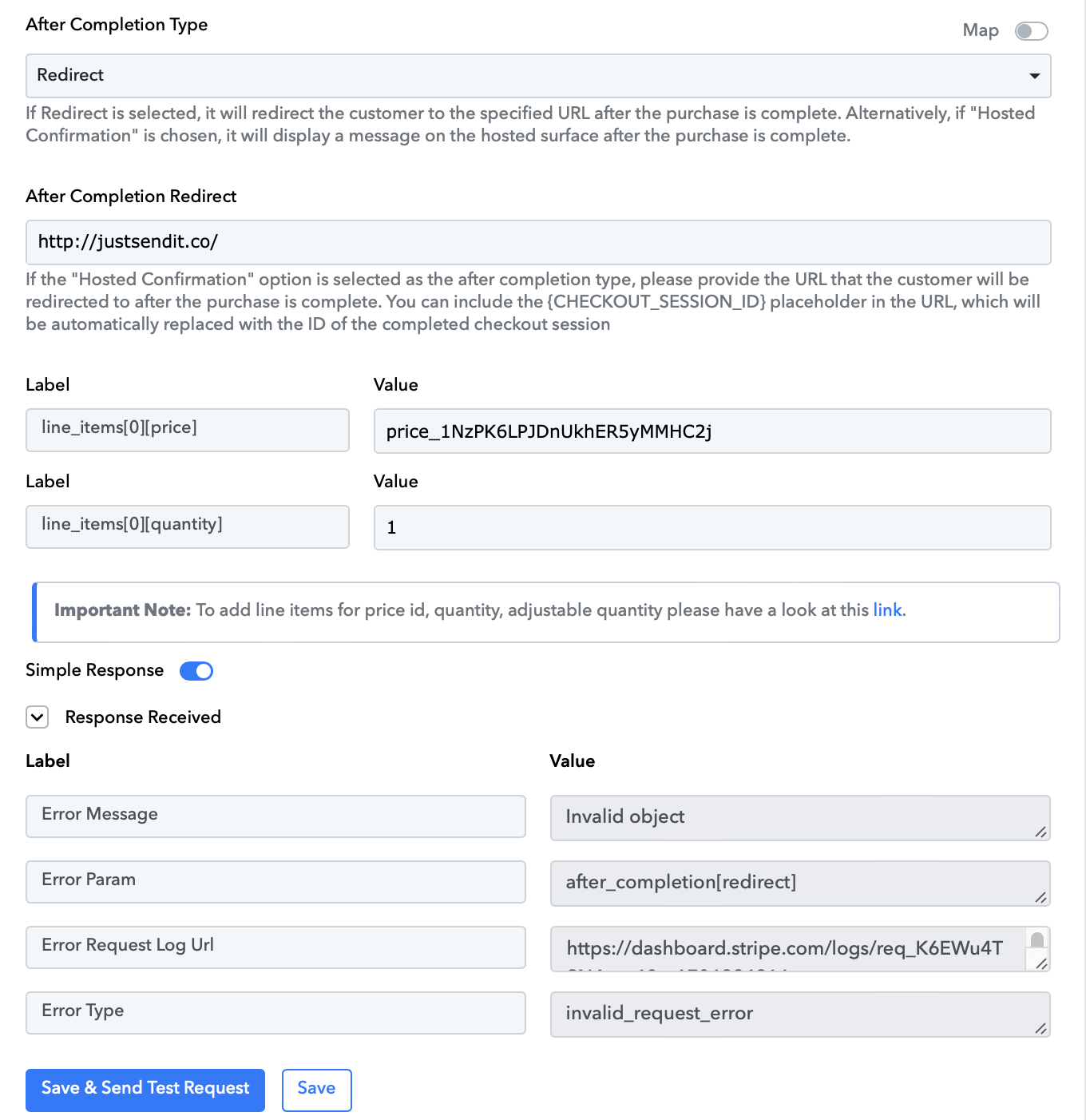This screenshot has width=1086, height=1120.
Task: Select the Error Type label field
Action: [x=275, y=1013]
